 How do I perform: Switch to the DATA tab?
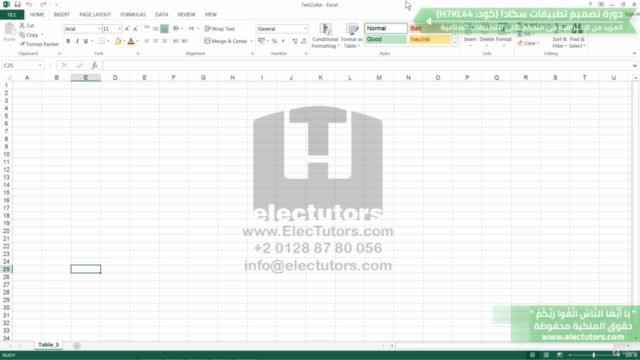(162, 15)
